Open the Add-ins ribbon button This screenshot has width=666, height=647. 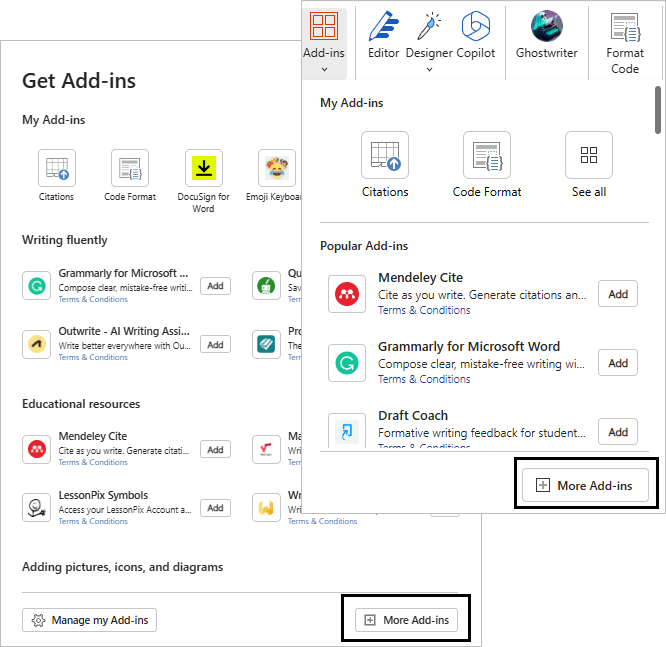[324, 42]
